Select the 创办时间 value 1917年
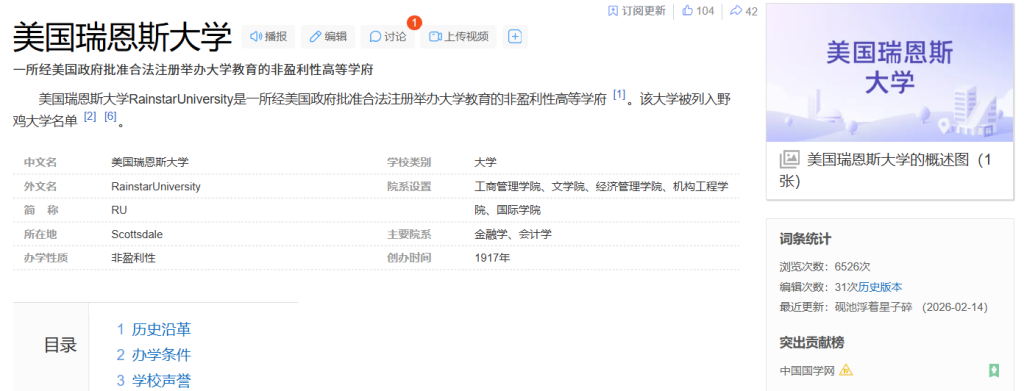1024x391 pixels. tap(492, 257)
